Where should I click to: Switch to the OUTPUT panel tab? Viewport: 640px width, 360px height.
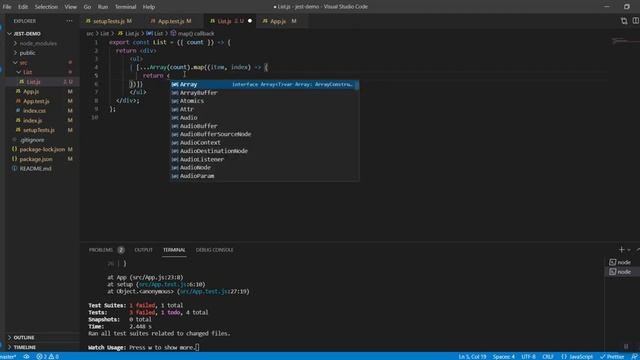pyautogui.click(x=143, y=250)
